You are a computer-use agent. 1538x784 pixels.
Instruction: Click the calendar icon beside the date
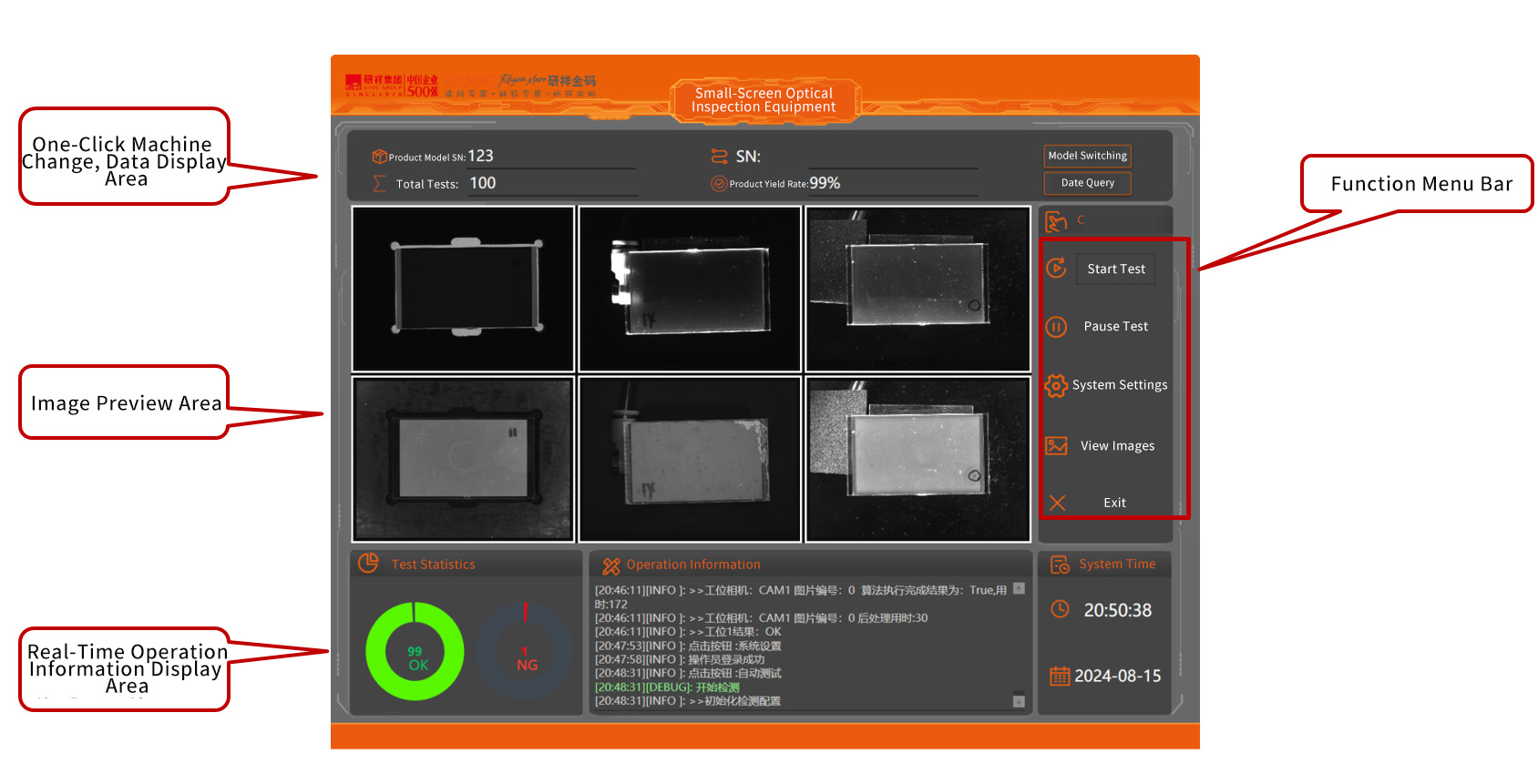tap(1059, 676)
